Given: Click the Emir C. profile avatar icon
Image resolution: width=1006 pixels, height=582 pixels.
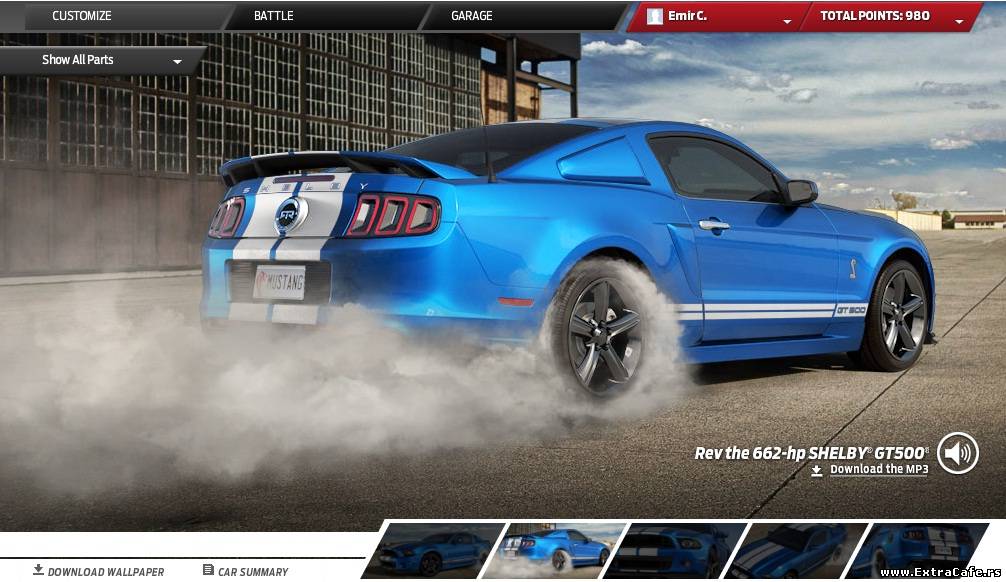Looking at the screenshot, I should pos(654,16).
